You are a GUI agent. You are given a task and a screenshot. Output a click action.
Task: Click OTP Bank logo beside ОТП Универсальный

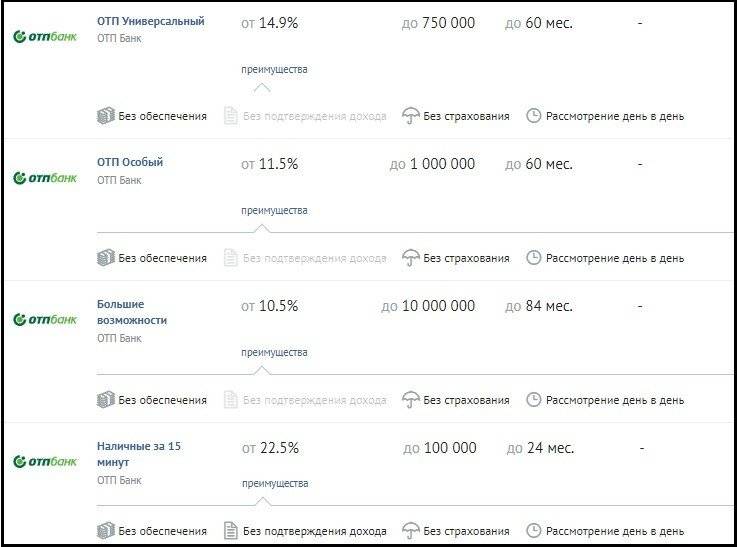click(45, 37)
